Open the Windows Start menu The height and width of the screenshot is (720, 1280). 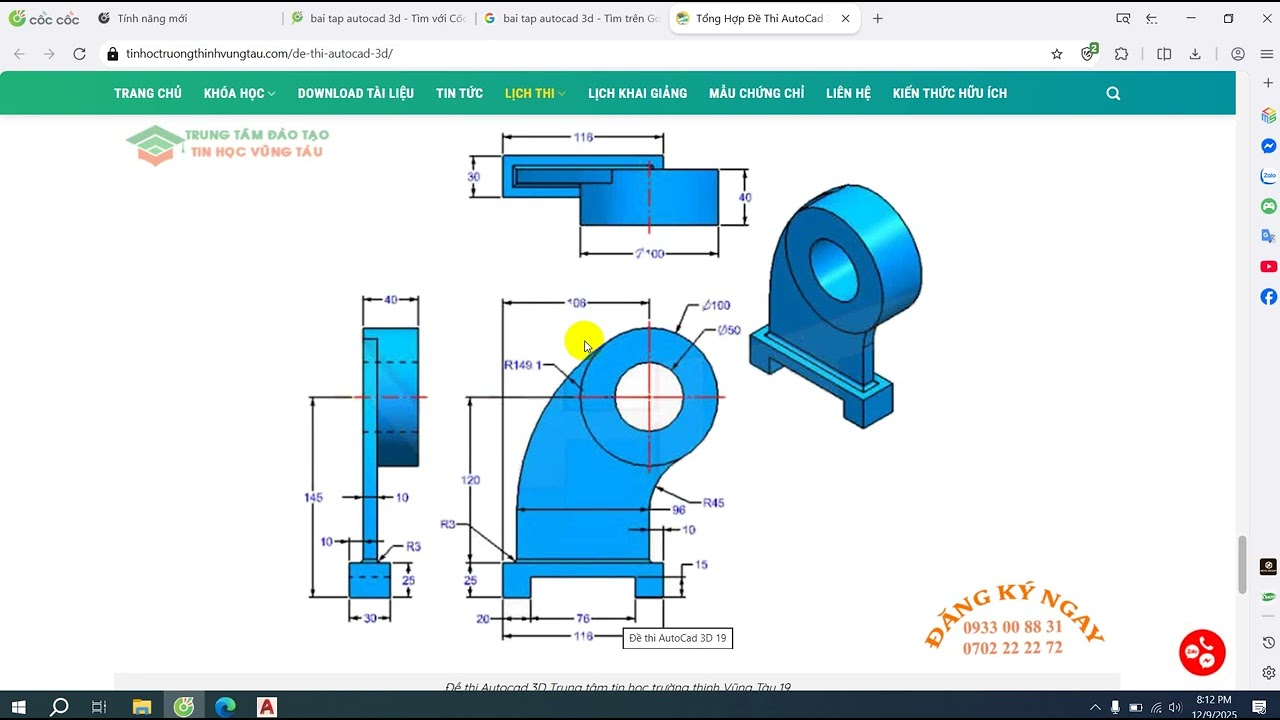(18, 707)
